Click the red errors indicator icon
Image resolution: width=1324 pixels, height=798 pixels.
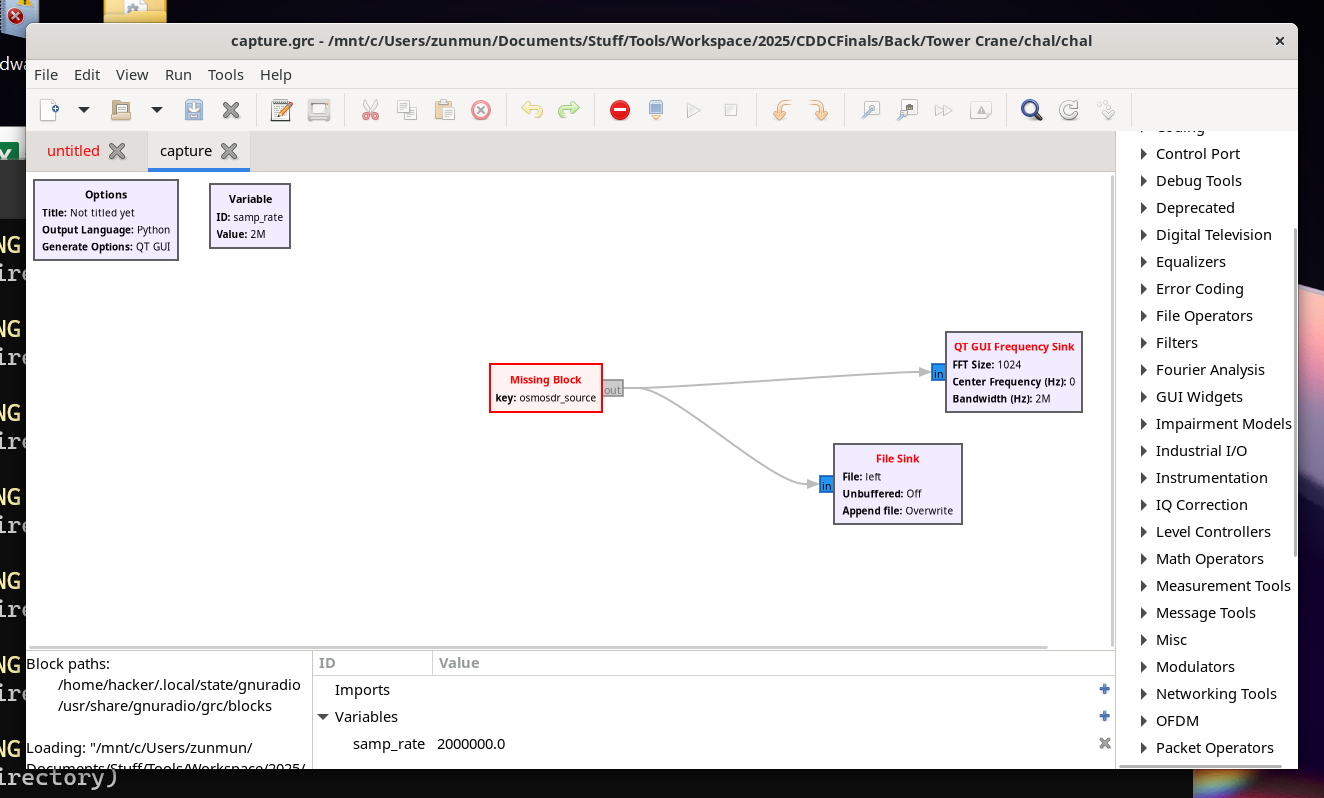620,110
